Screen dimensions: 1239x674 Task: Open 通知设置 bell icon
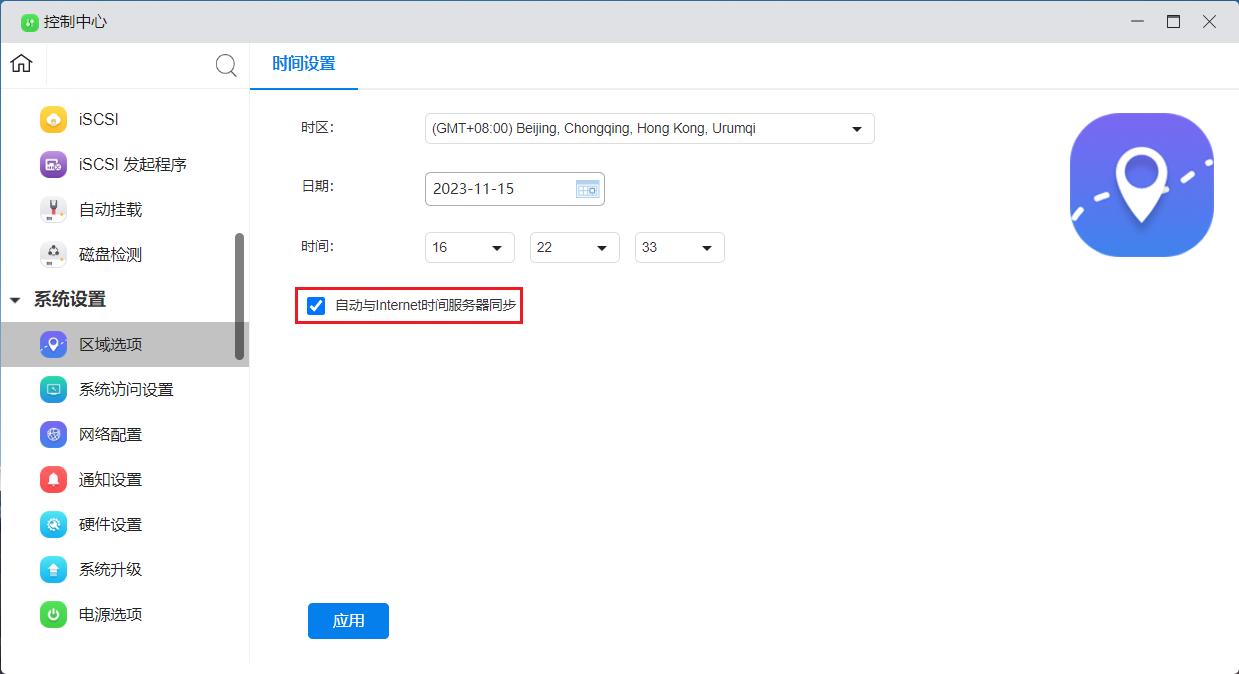coord(53,479)
